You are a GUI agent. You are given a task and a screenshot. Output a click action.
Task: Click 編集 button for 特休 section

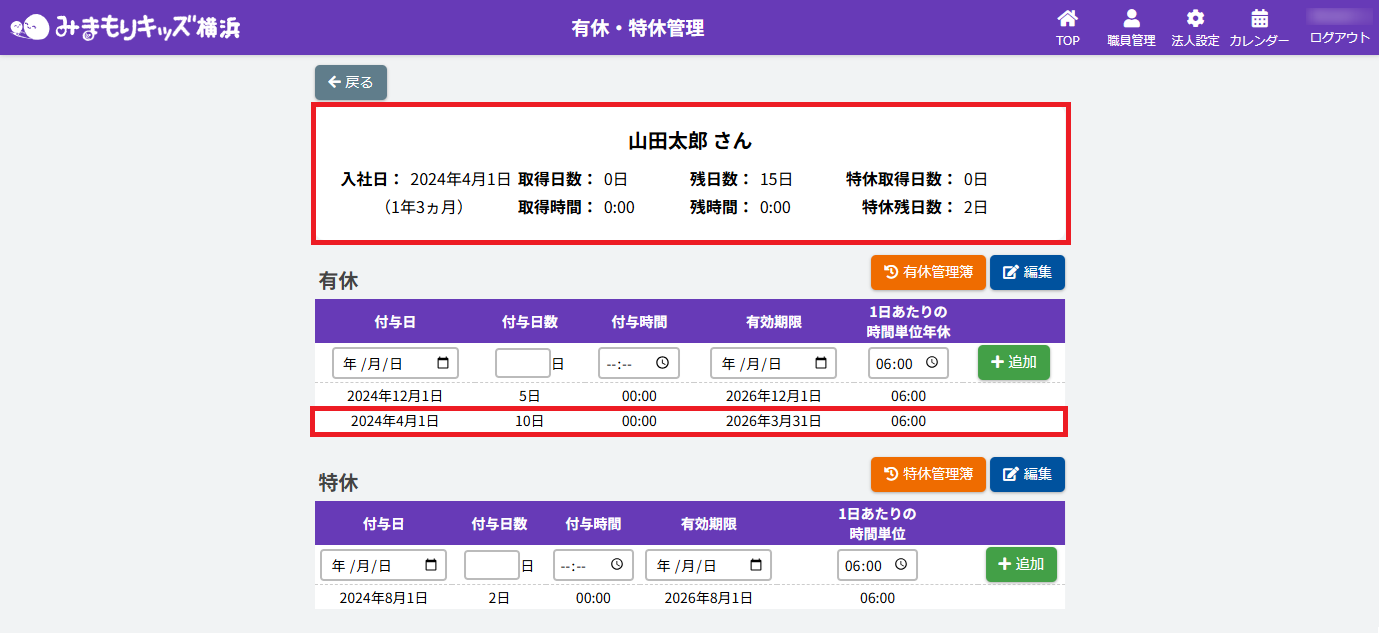click(1027, 474)
